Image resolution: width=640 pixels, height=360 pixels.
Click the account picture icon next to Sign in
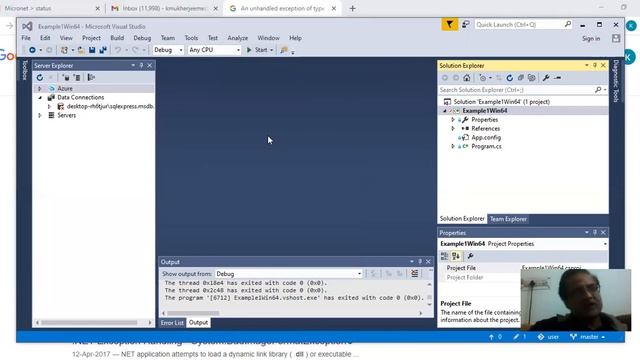click(616, 38)
